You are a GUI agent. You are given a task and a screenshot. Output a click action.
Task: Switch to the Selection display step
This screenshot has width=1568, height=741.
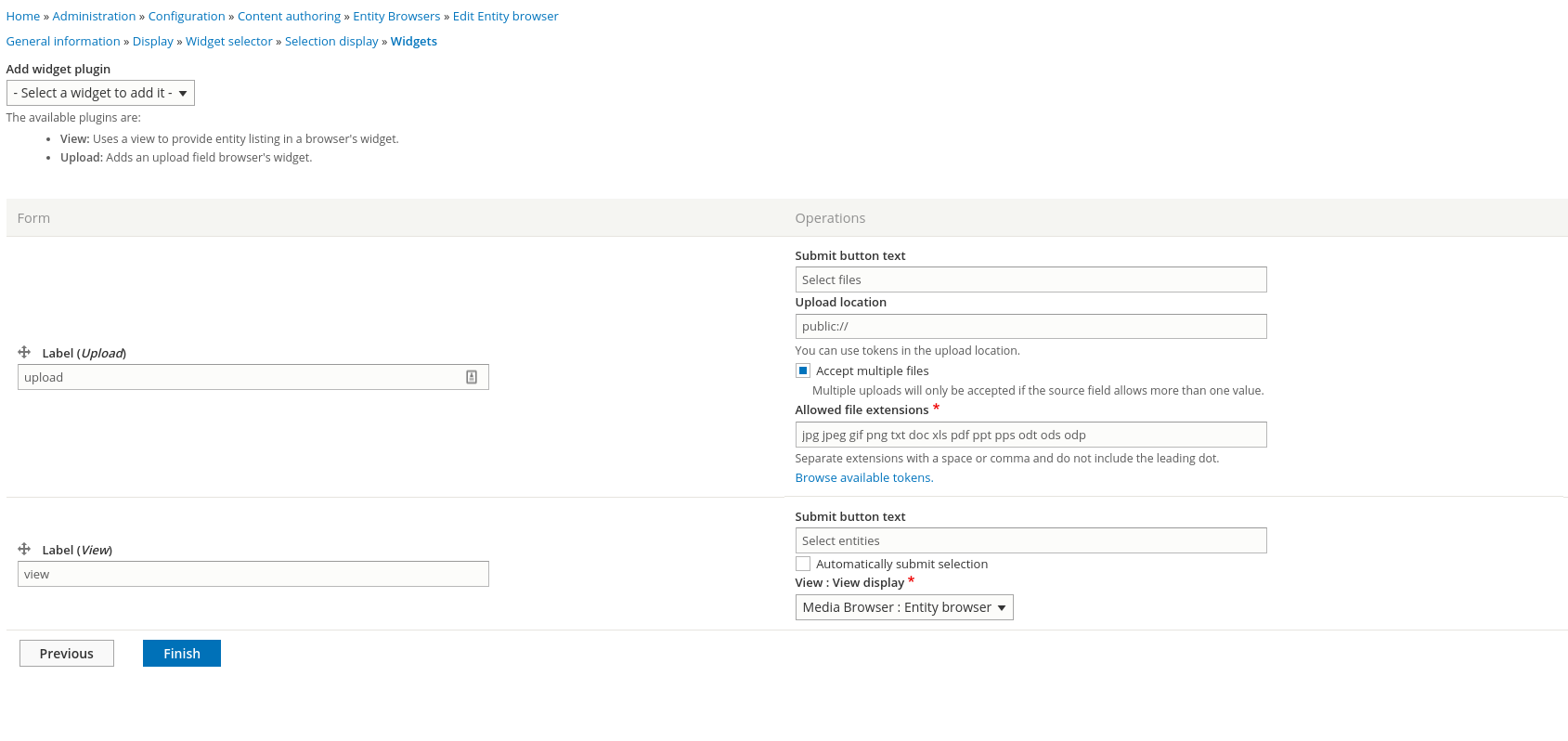331,41
